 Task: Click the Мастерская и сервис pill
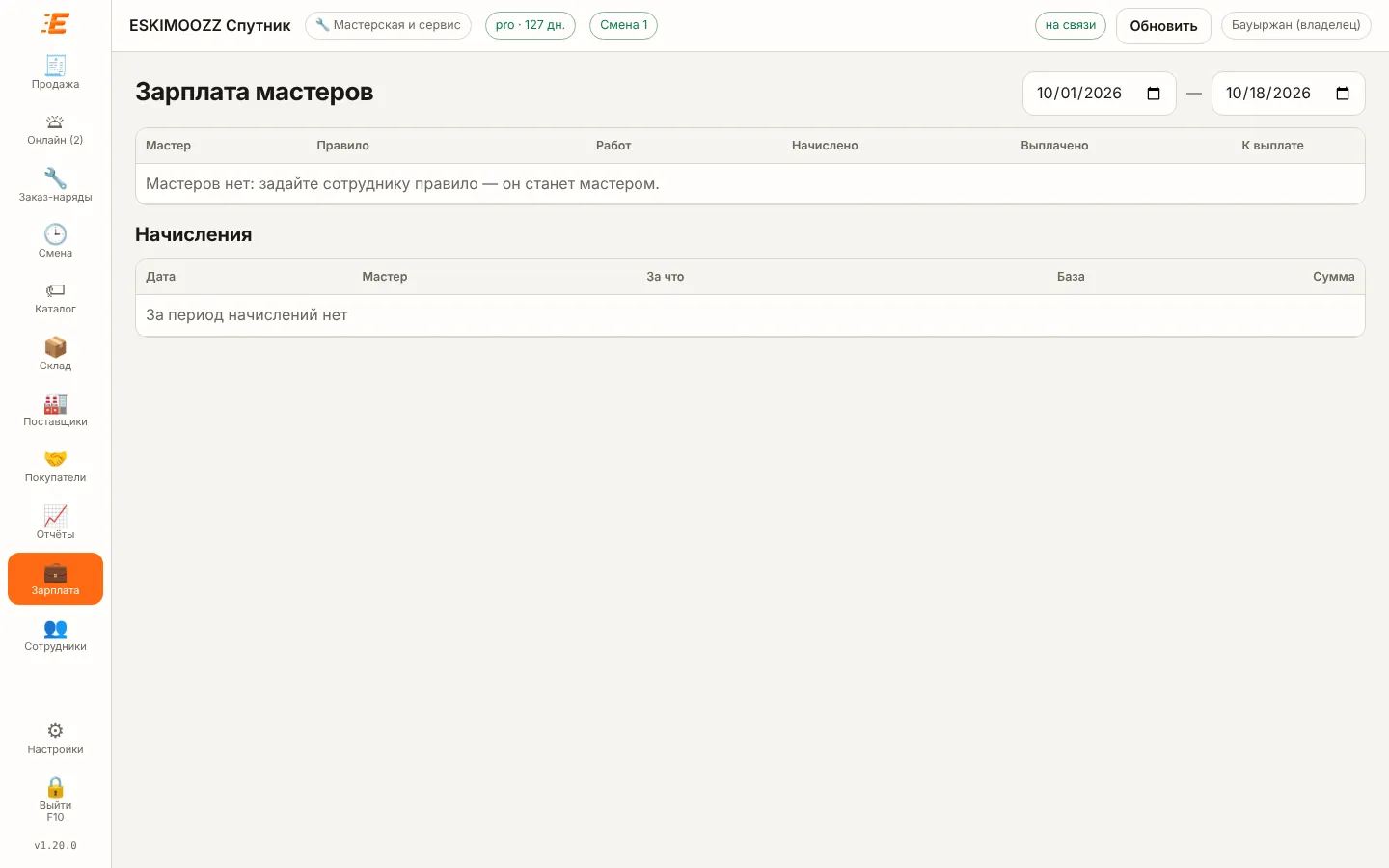point(388,25)
